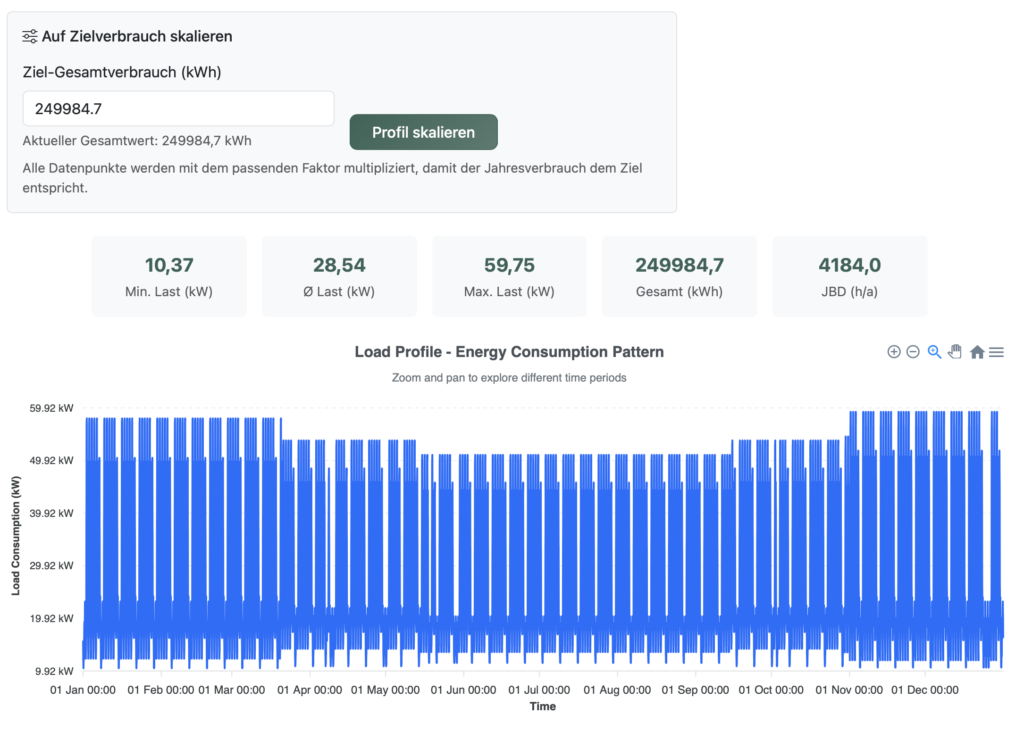Click the 59.92 kW y-axis label
This screenshot has width=1024, height=731.
(x=52, y=409)
